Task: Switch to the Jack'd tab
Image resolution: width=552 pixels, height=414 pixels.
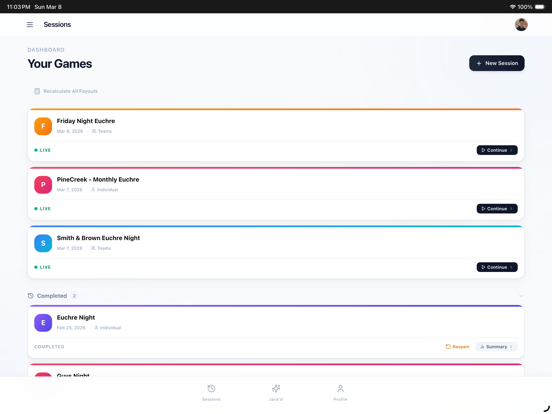Action: point(276,393)
